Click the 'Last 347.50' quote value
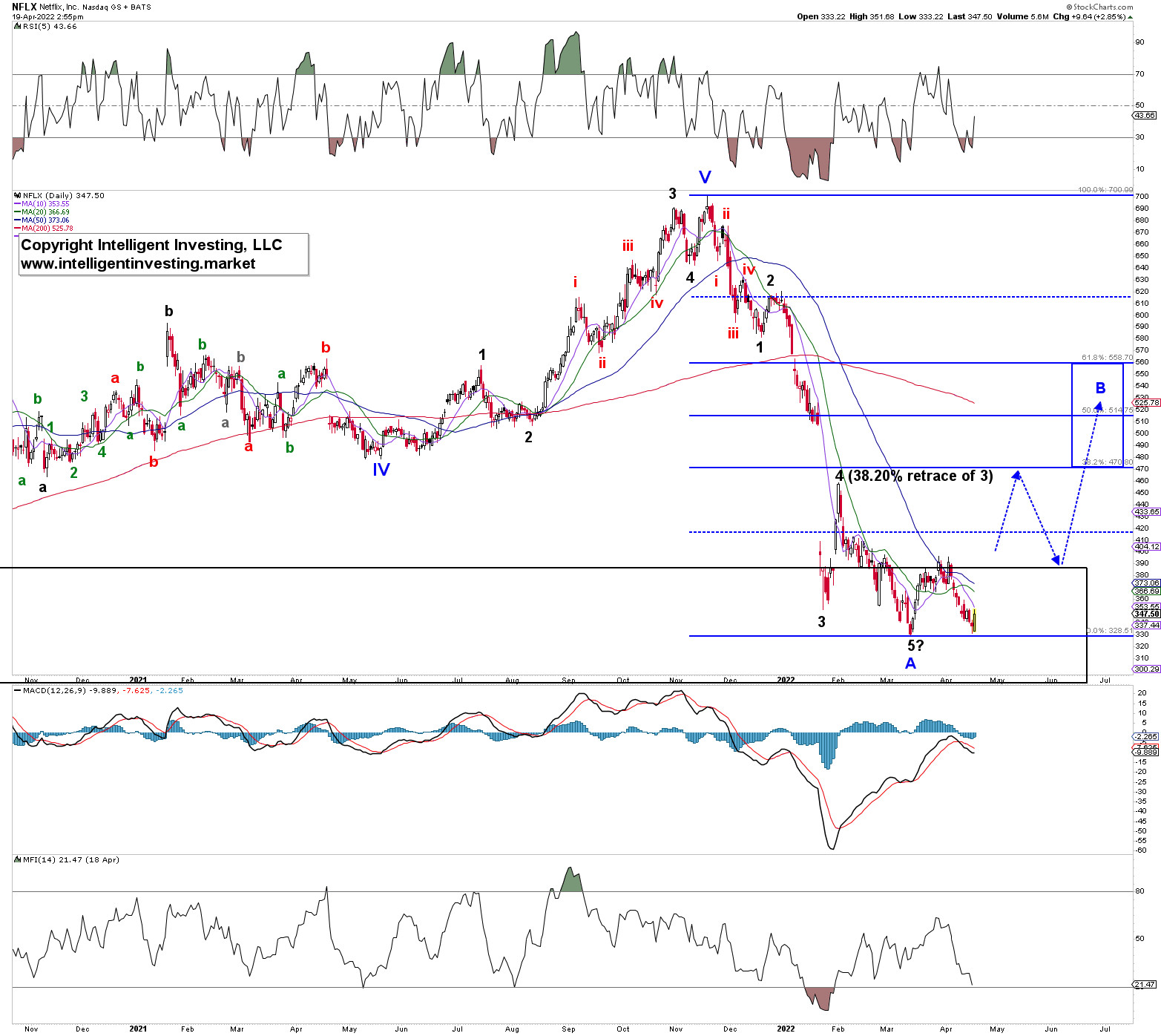The height and width of the screenshot is (1036, 1161). (x=970, y=16)
